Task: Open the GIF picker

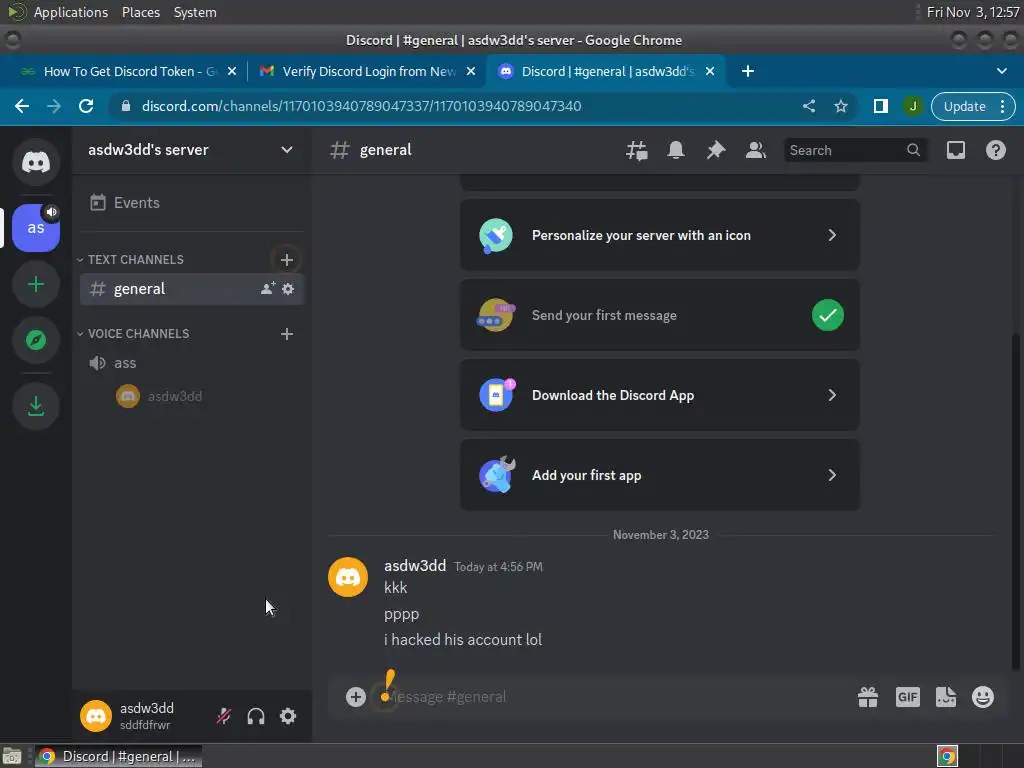Action: [908, 697]
